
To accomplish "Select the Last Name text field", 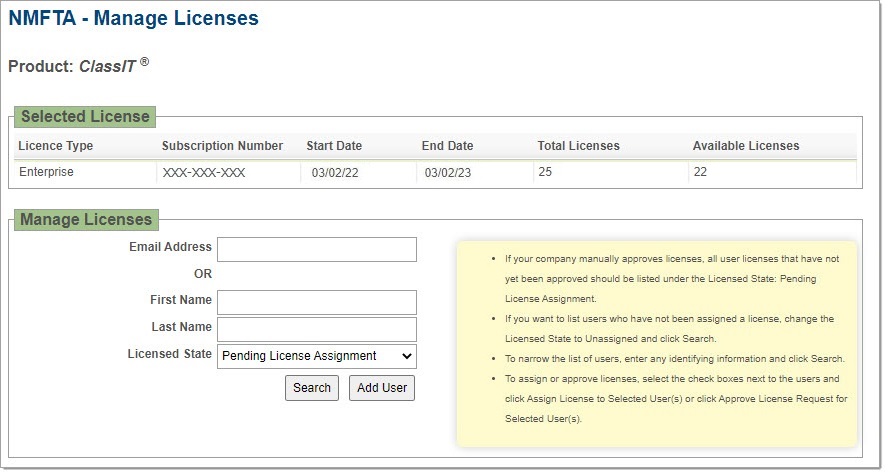I will point(317,329).
